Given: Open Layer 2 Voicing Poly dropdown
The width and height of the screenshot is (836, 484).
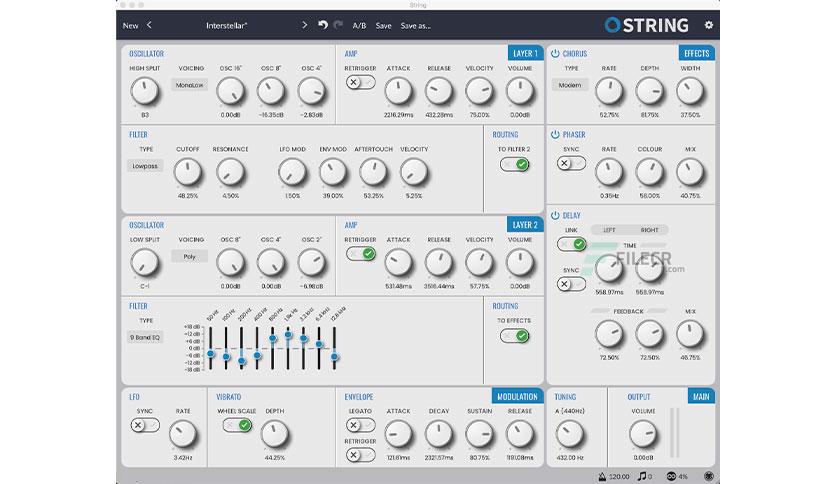Looking at the screenshot, I should pyautogui.click(x=190, y=256).
